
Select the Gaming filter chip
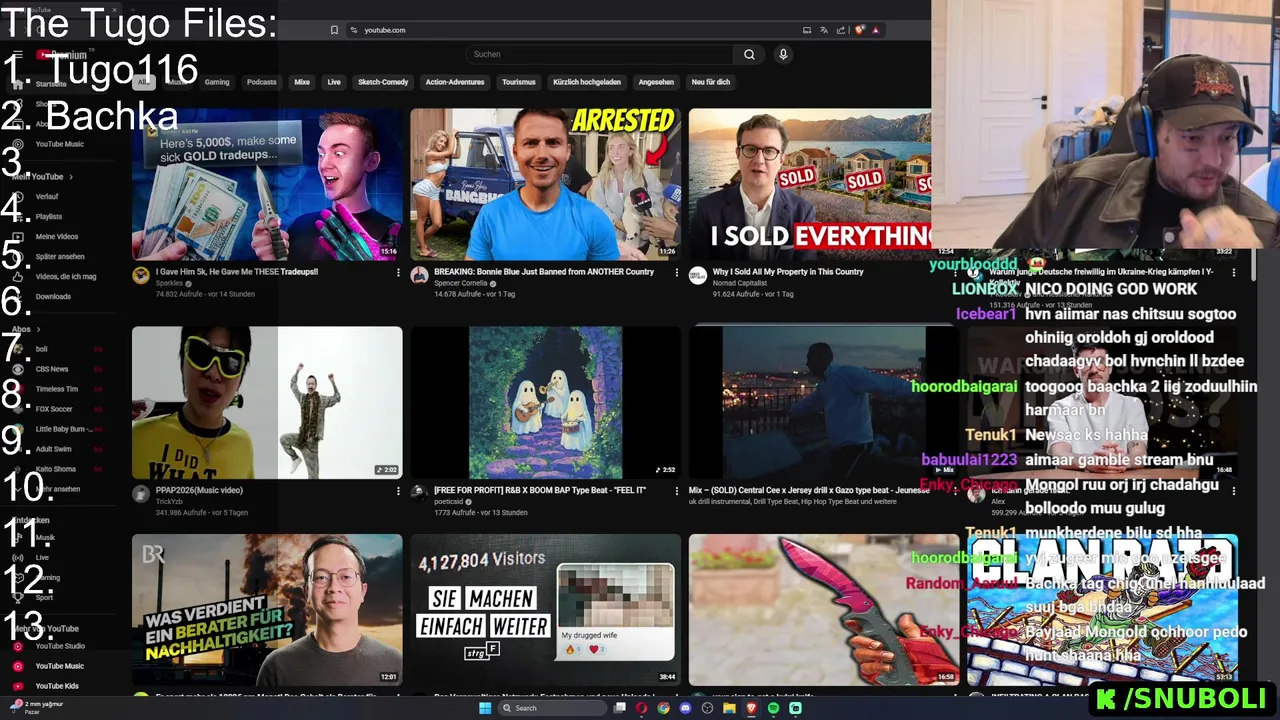(217, 82)
